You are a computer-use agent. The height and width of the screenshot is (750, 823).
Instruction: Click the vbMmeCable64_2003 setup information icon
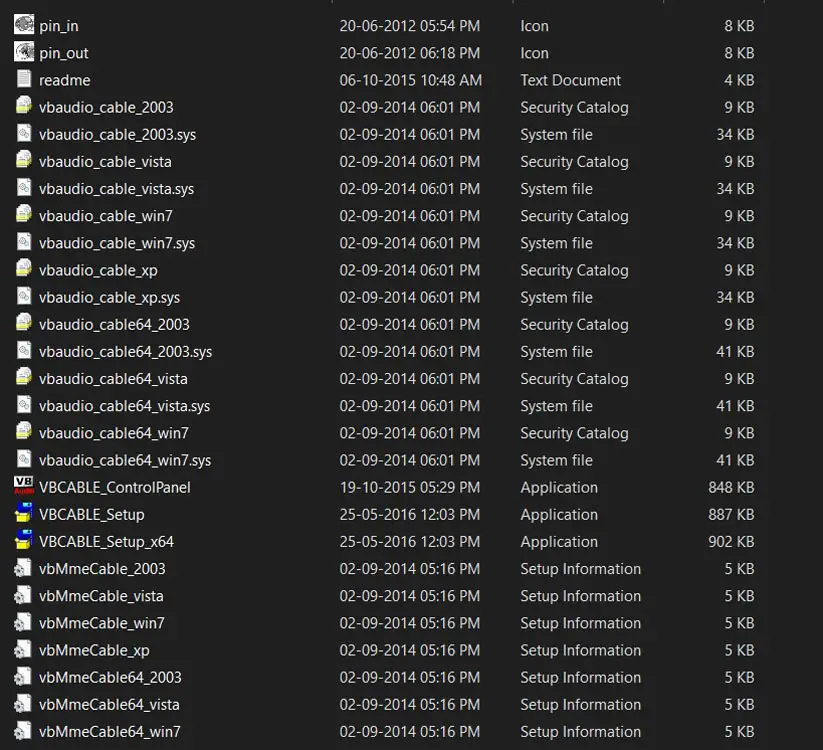23,677
